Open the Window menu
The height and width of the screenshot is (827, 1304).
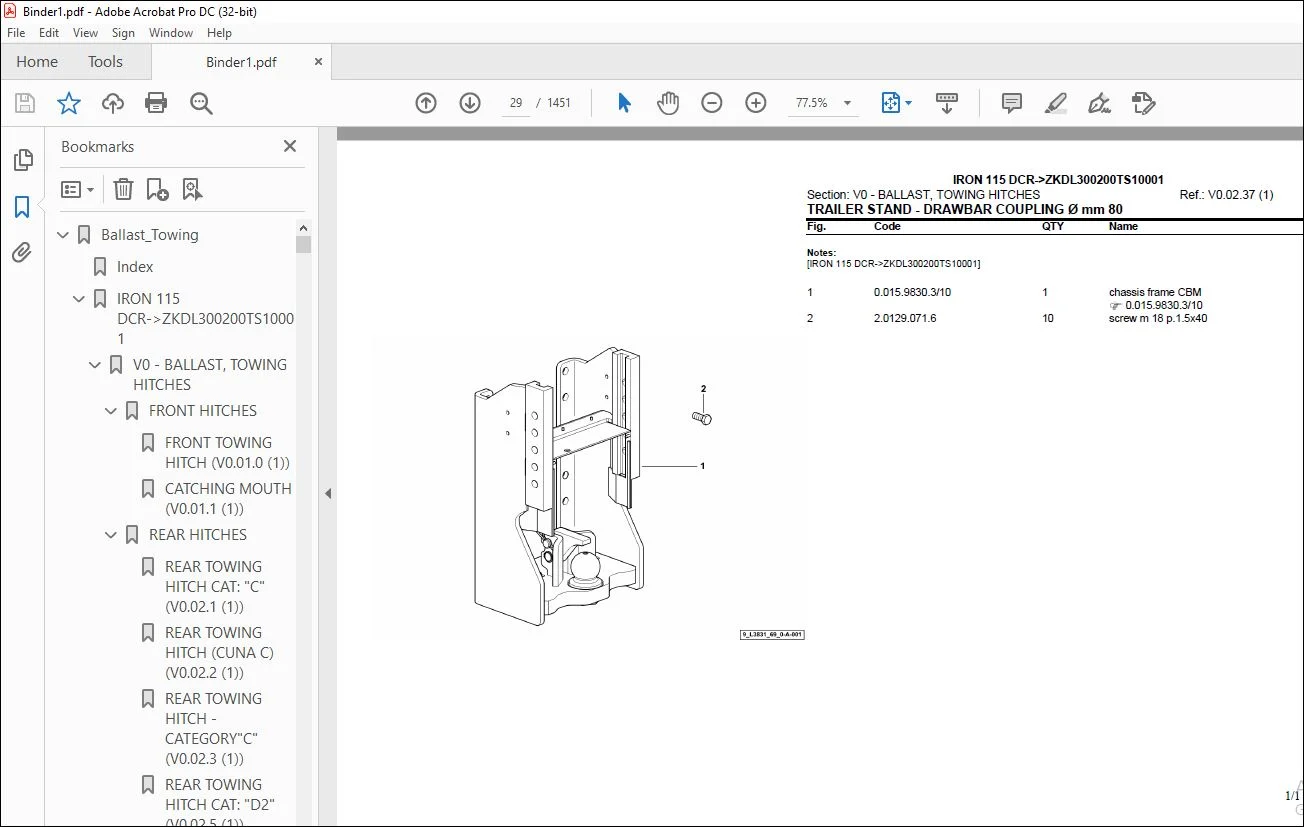pyautogui.click(x=171, y=33)
